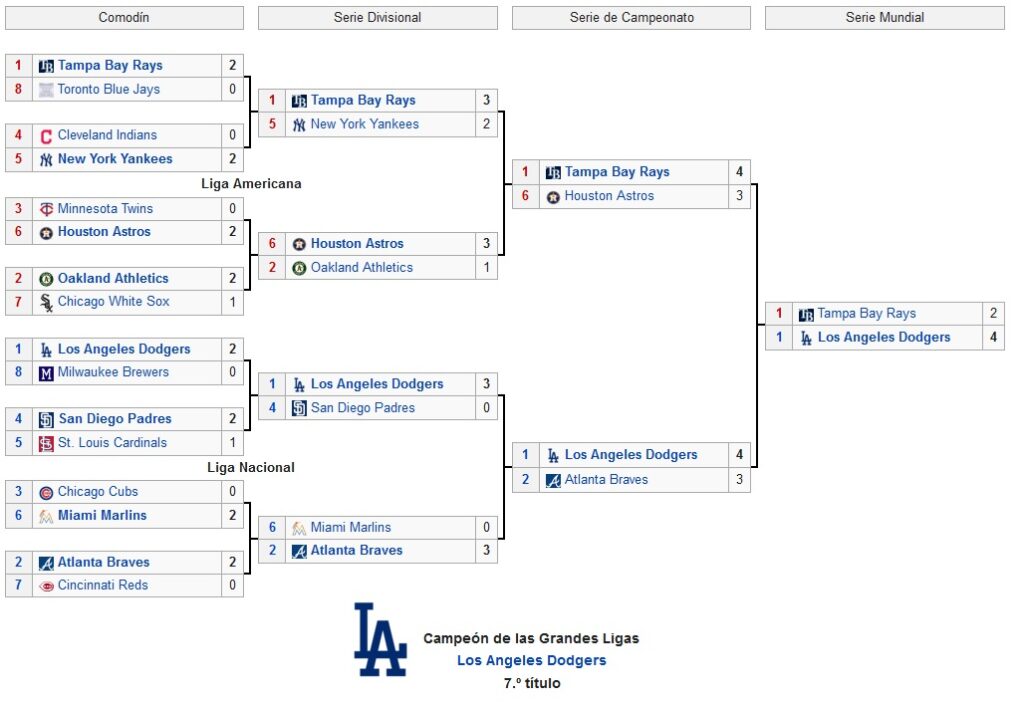1024x707 pixels.
Task: Click the Chicago Cubs logo icon
Action: point(46,492)
